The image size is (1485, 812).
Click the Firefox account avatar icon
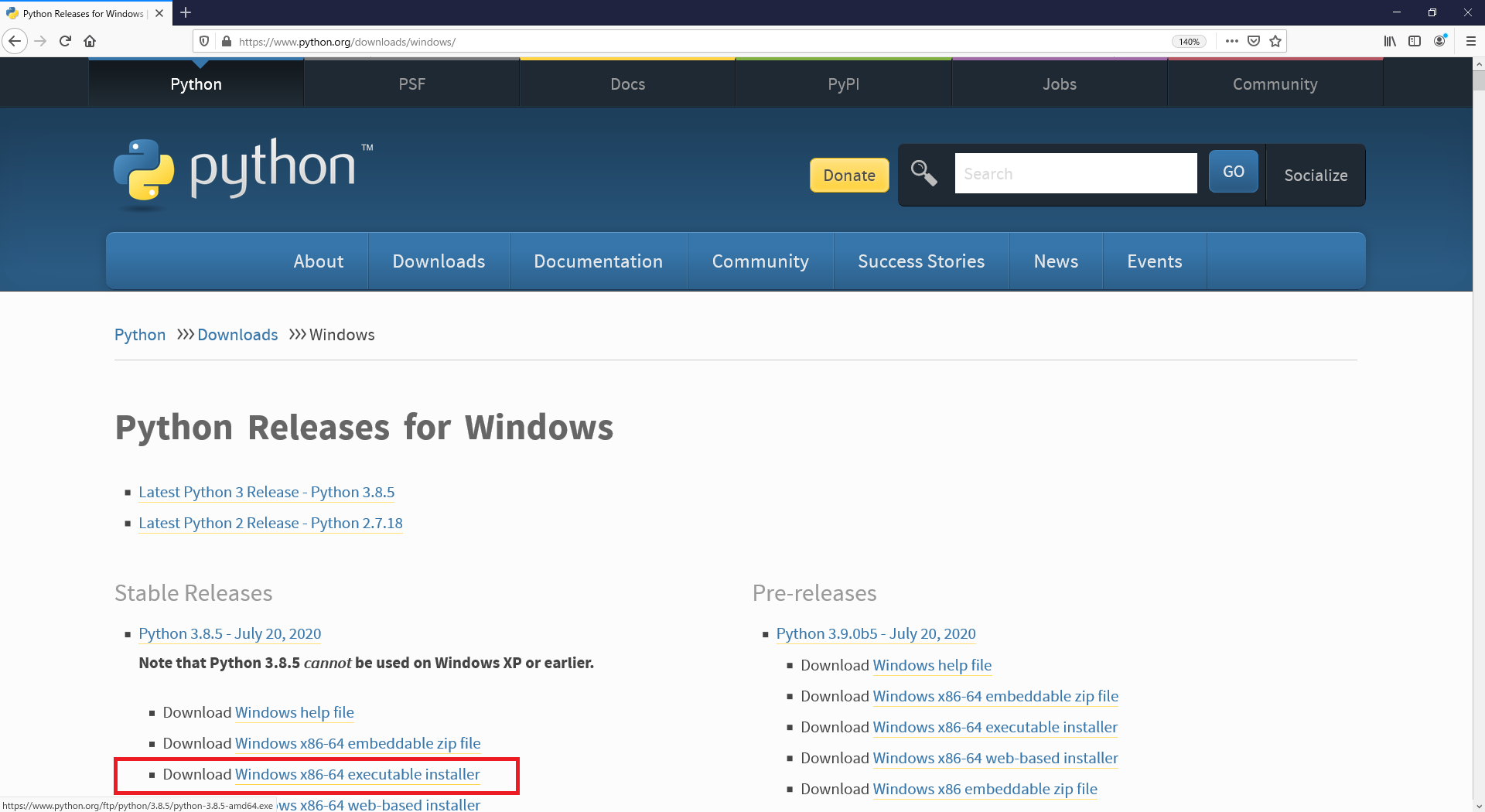pos(1439,41)
